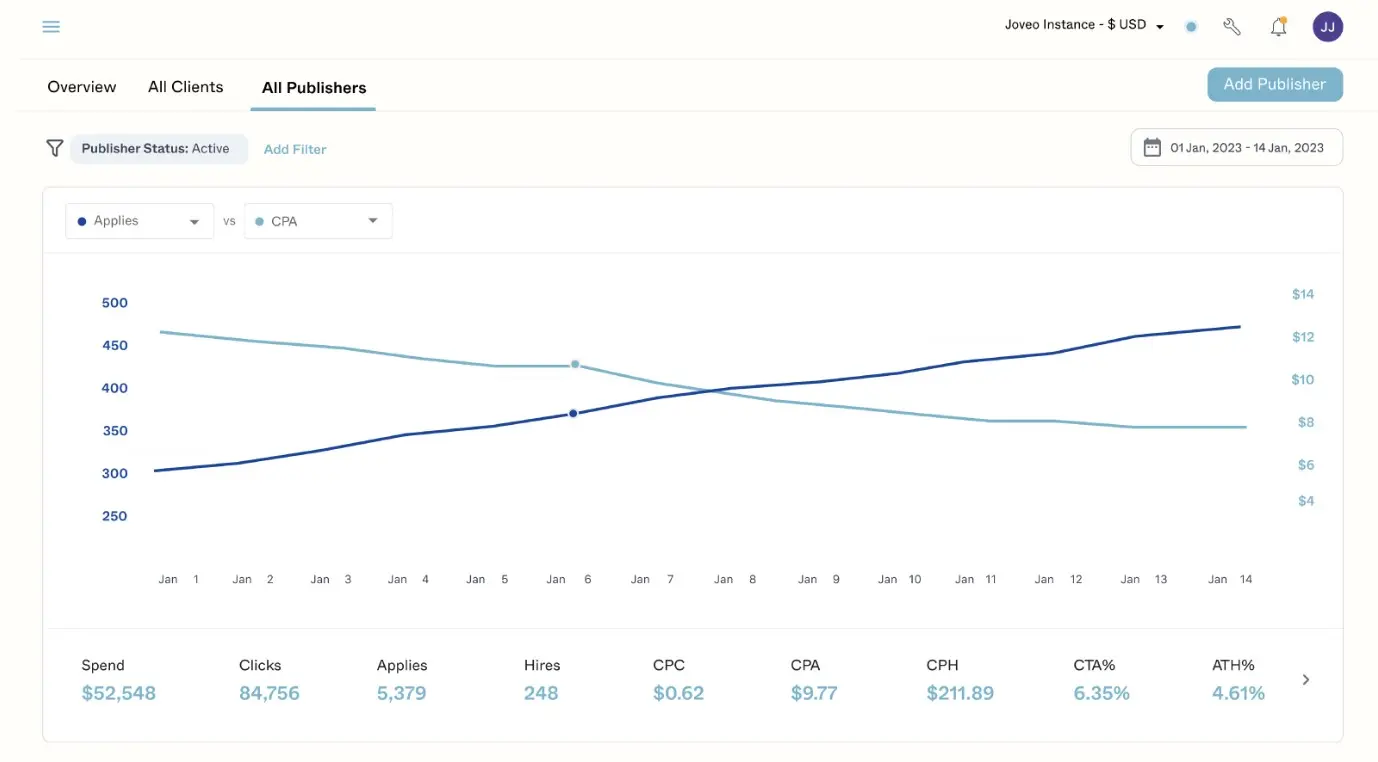Viewport: 1378px width, 762px height.
Task: Remove the Publisher Status Active filter chip
Action: [x=159, y=148]
